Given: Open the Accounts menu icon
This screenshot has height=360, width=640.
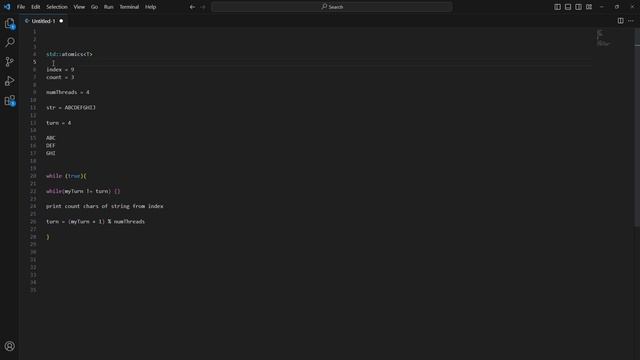Looking at the screenshot, I should 10,346.
